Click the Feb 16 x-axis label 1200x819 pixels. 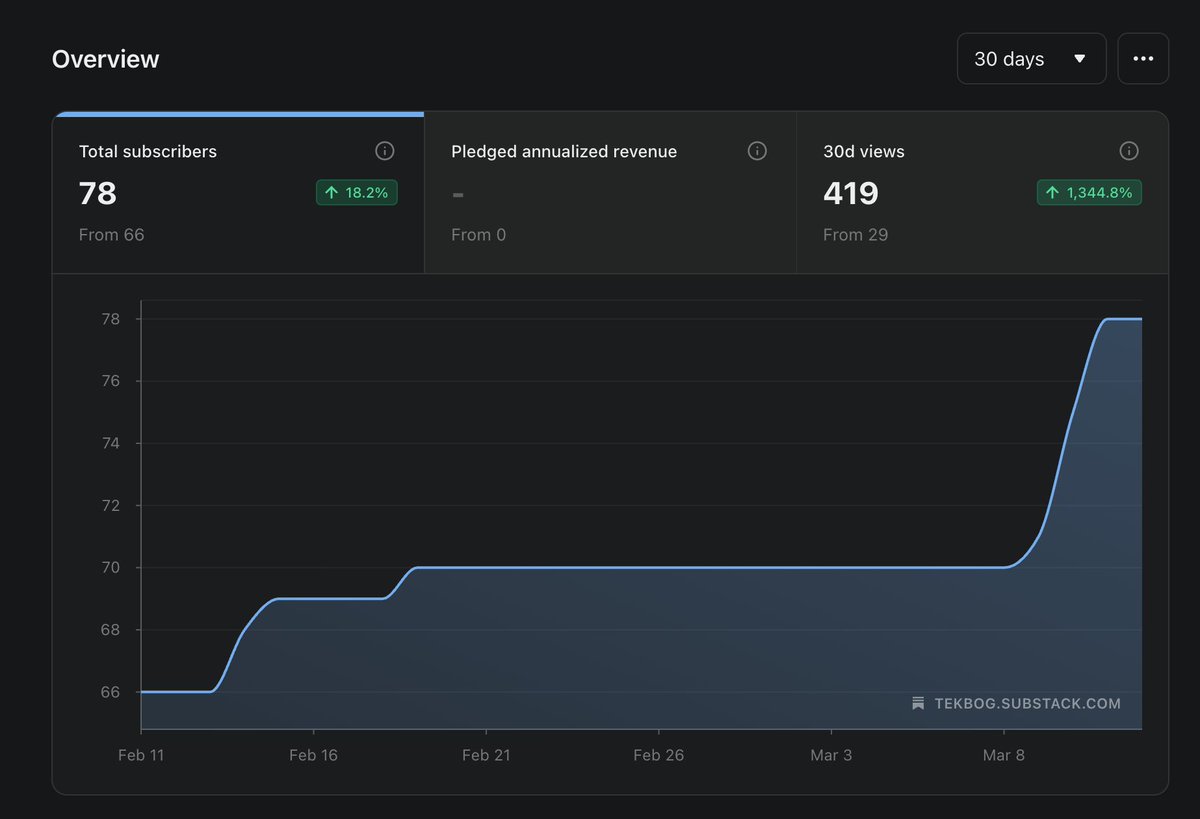pos(313,755)
